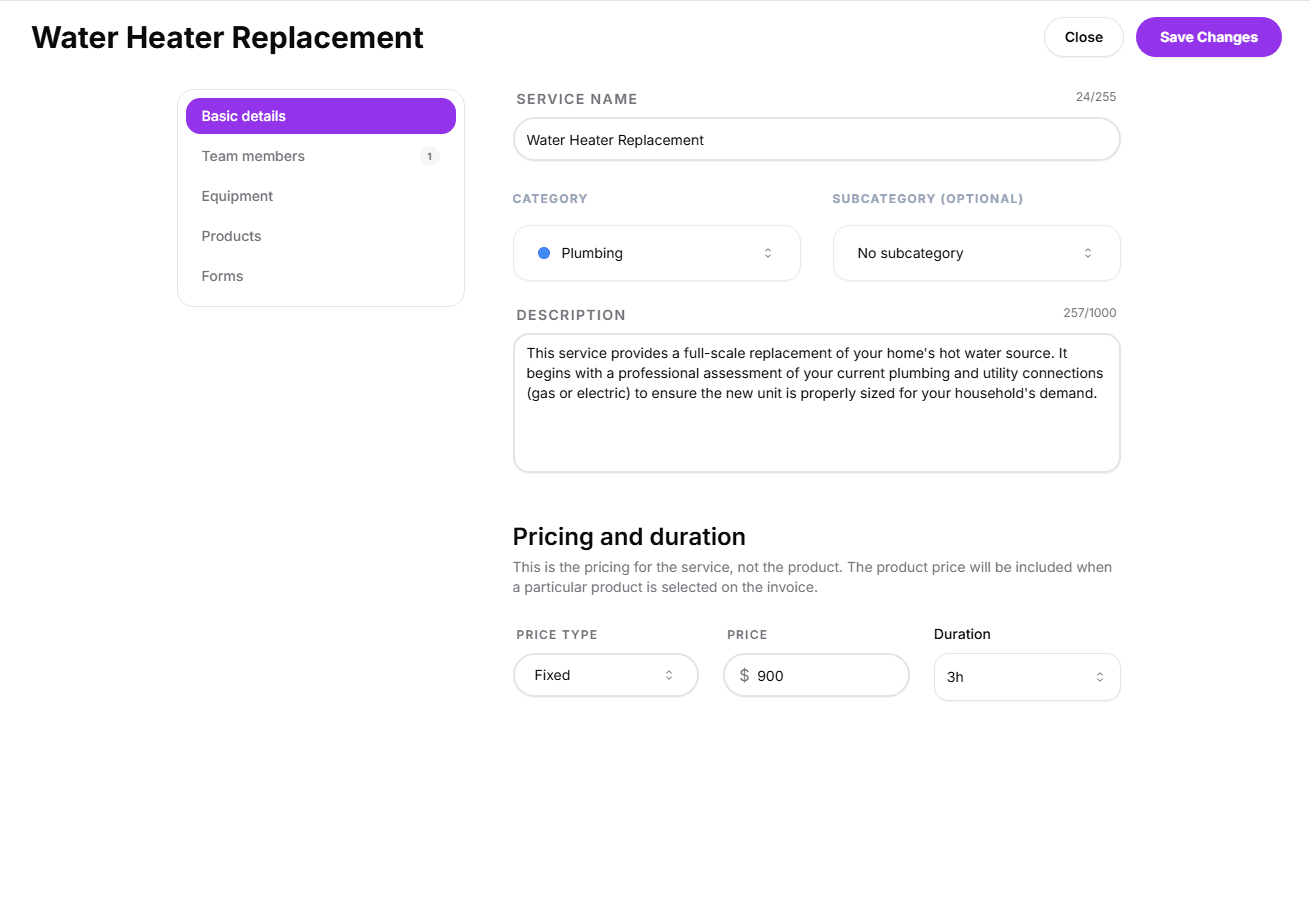Open the 3h Duration dropdown
Screen dimensions: 1310x923
[x=1026, y=677]
